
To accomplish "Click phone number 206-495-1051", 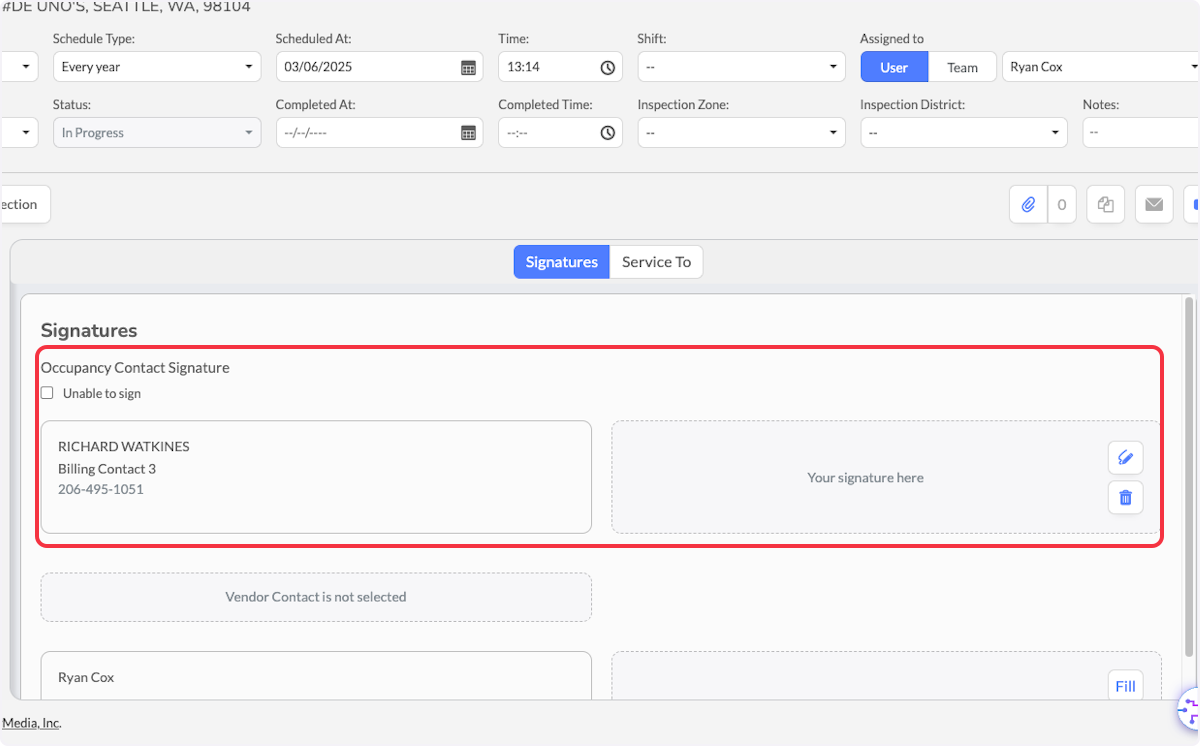I will pyautogui.click(x=101, y=489).
